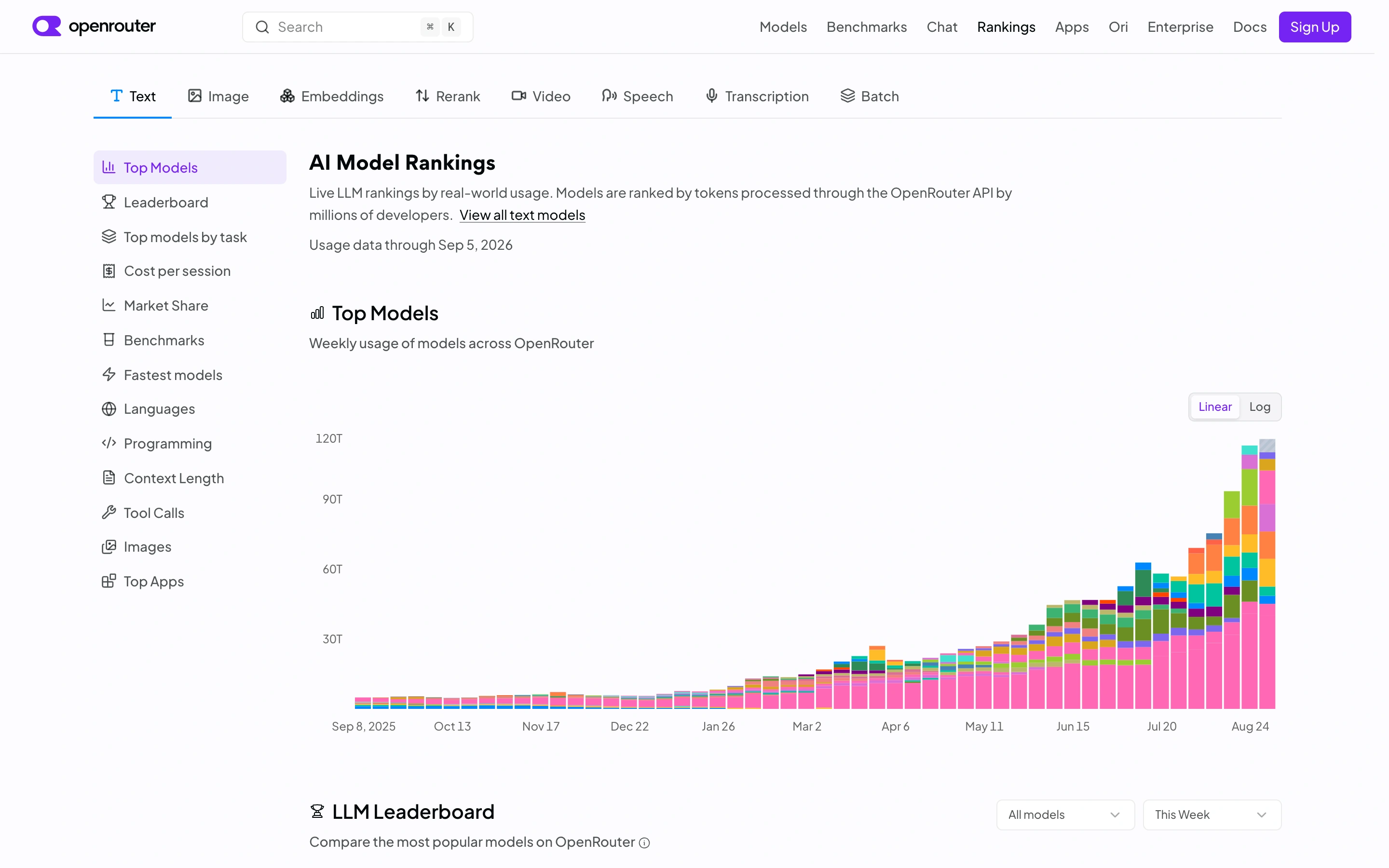Click the search magnifier icon

262,27
